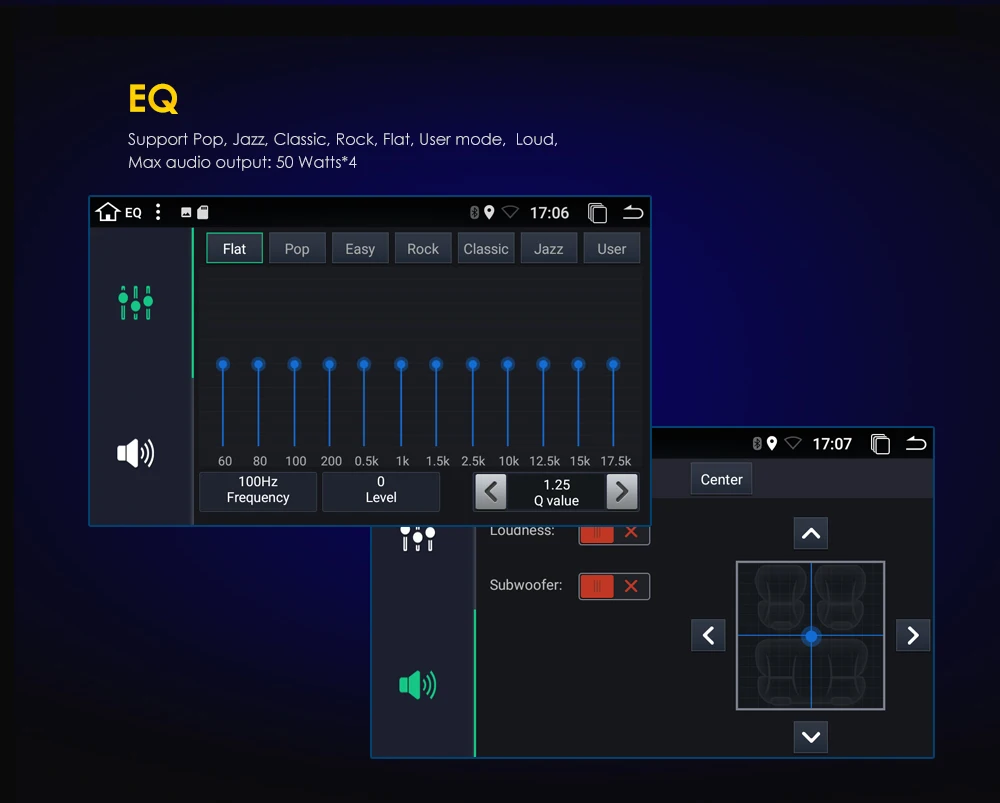Switch to the Pop EQ preset

click(297, 248)
